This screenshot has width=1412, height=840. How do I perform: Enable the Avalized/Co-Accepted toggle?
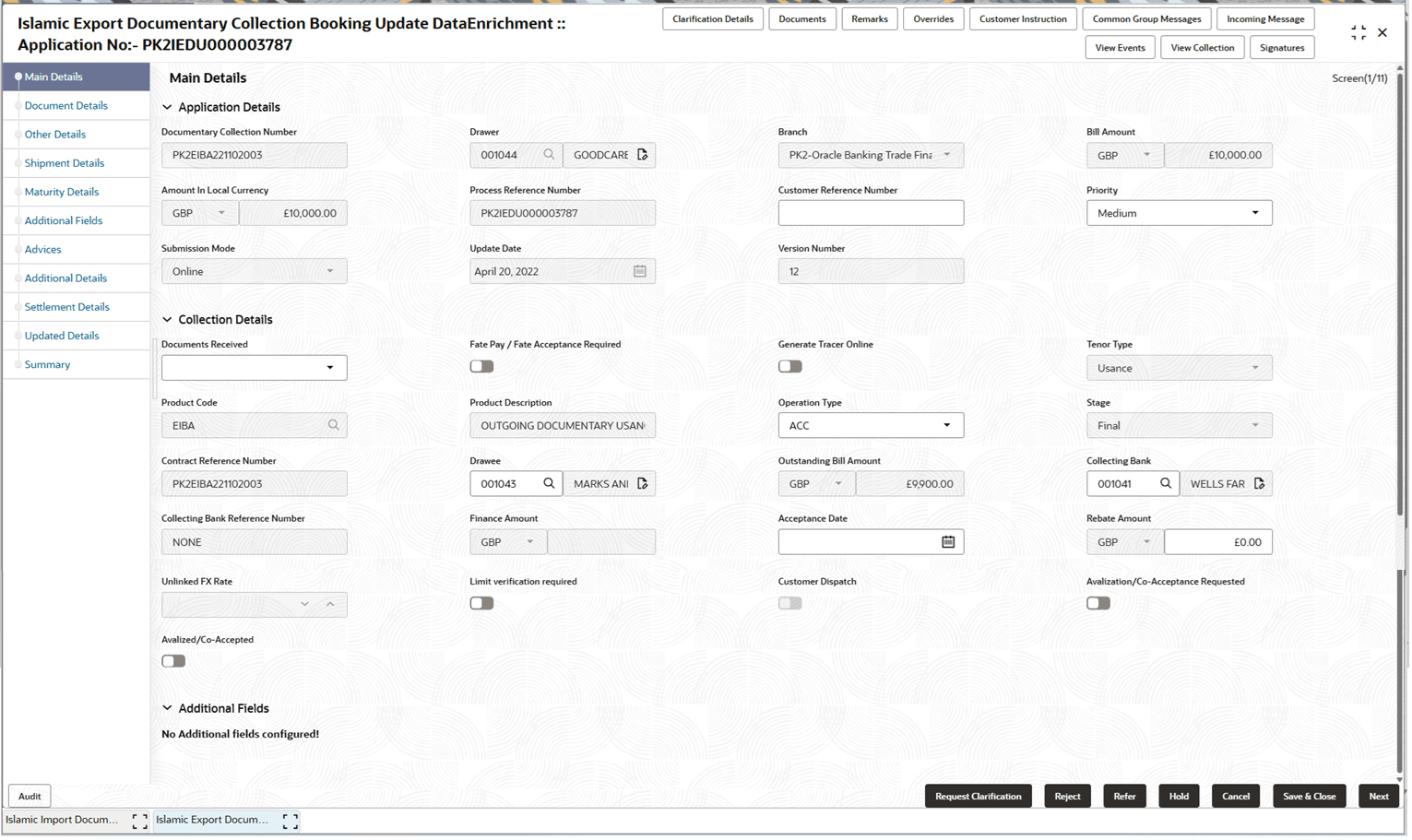tap(173, 660)
